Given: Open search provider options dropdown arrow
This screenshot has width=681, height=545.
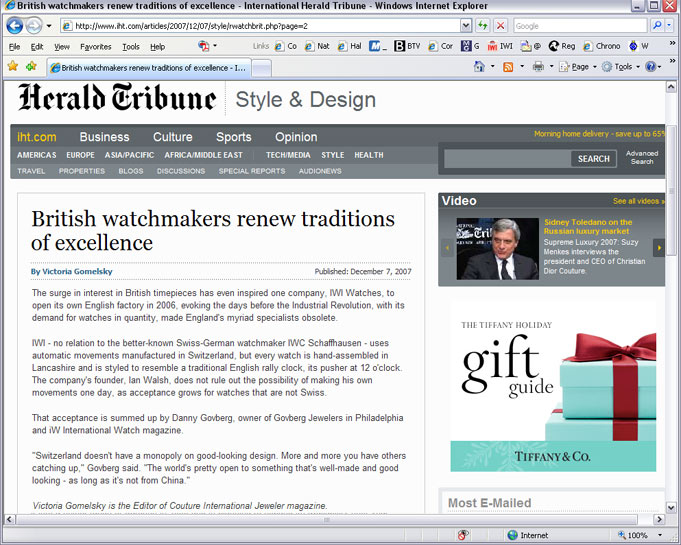Looking at the screenshot, I should point(669,26).
